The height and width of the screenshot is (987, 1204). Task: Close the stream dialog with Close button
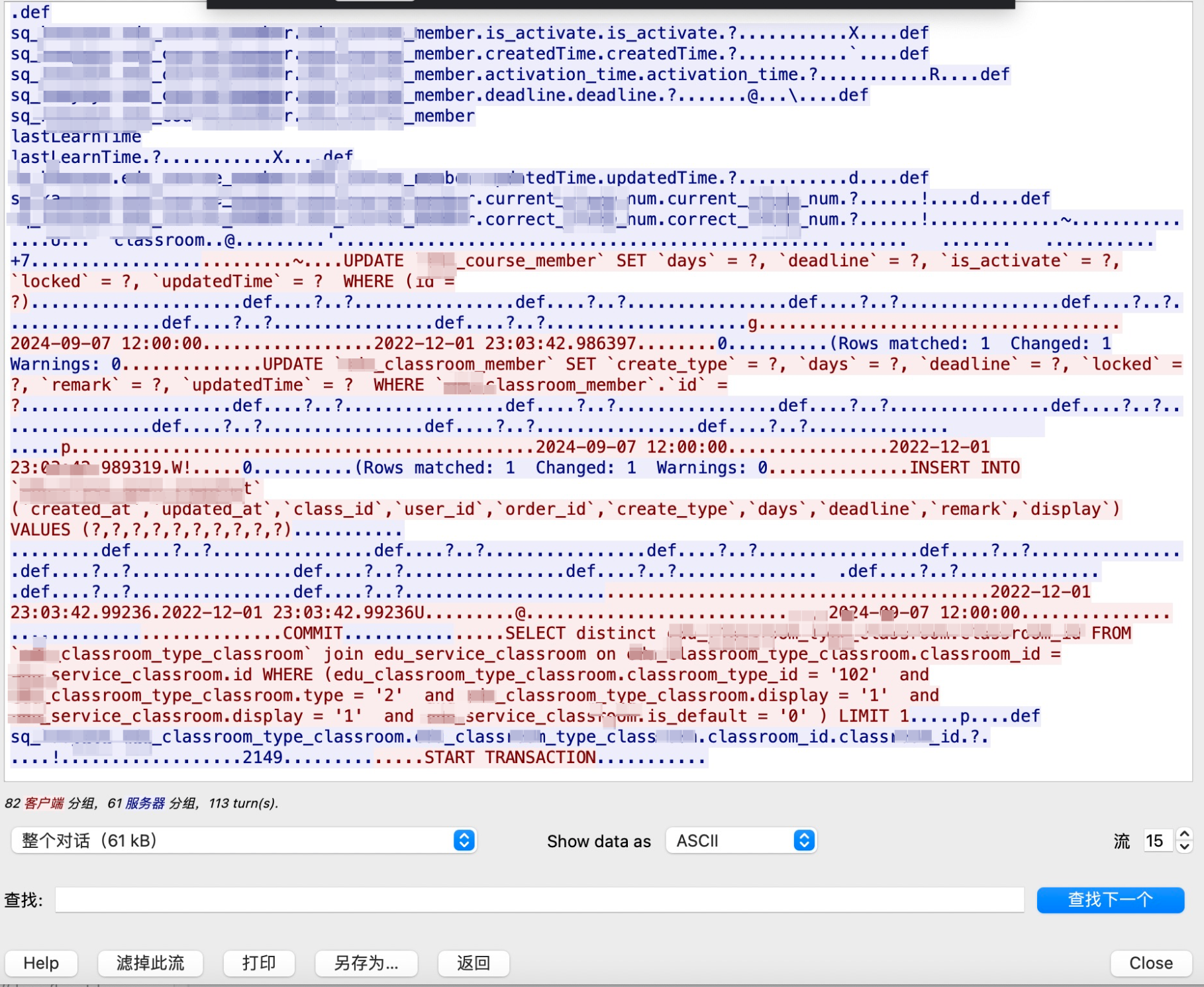1150,962
